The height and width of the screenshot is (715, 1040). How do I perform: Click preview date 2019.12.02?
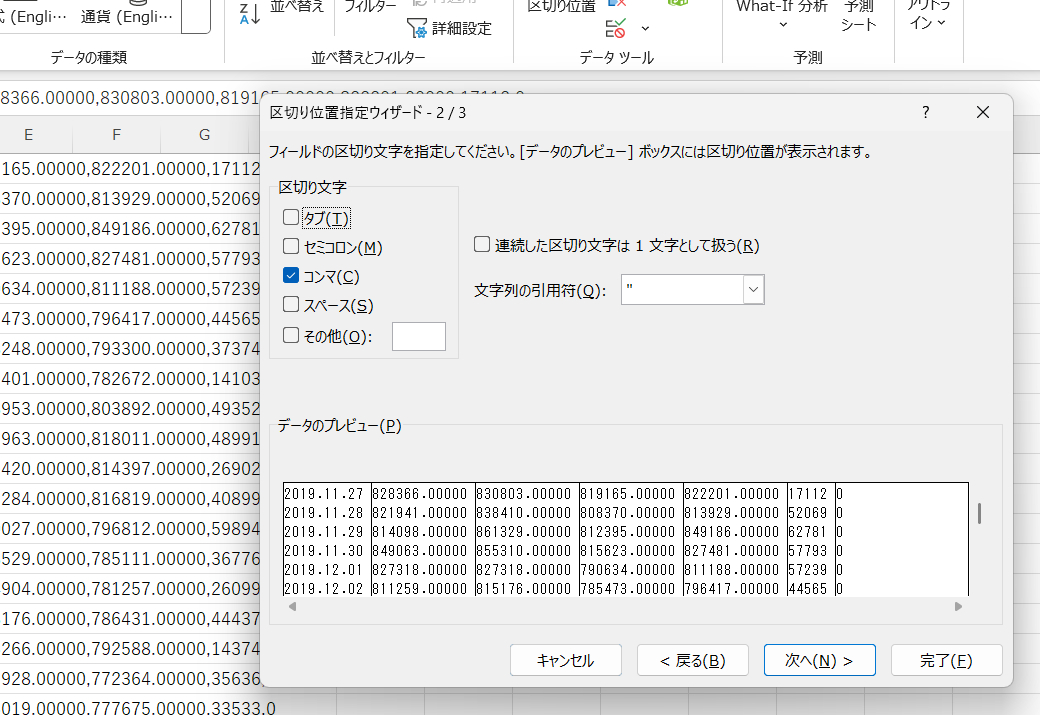324,588
